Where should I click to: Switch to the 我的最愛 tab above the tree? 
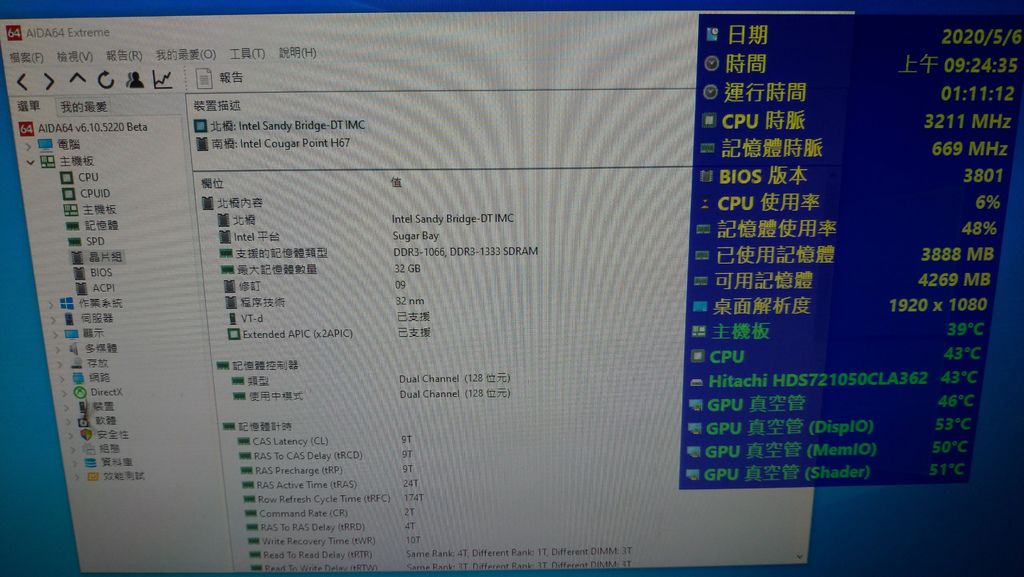[x=84, y=106]
